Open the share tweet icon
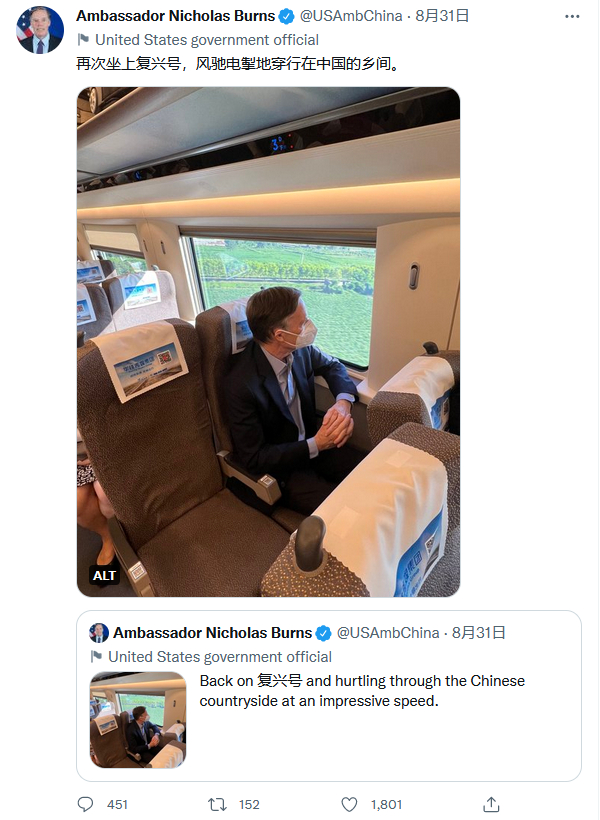Viewport: 600px width, 820px height. (x=491, y=804)
